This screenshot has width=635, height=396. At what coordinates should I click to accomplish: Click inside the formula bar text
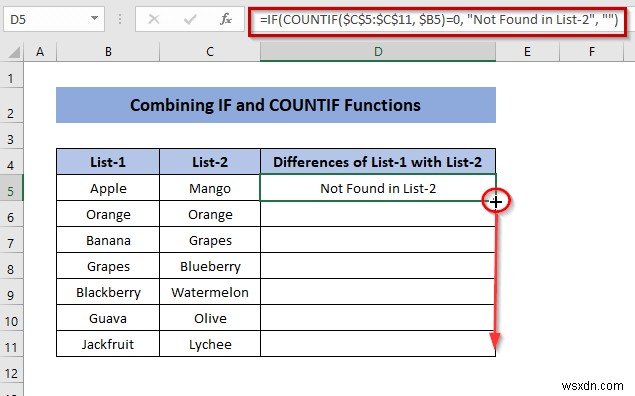439,19
